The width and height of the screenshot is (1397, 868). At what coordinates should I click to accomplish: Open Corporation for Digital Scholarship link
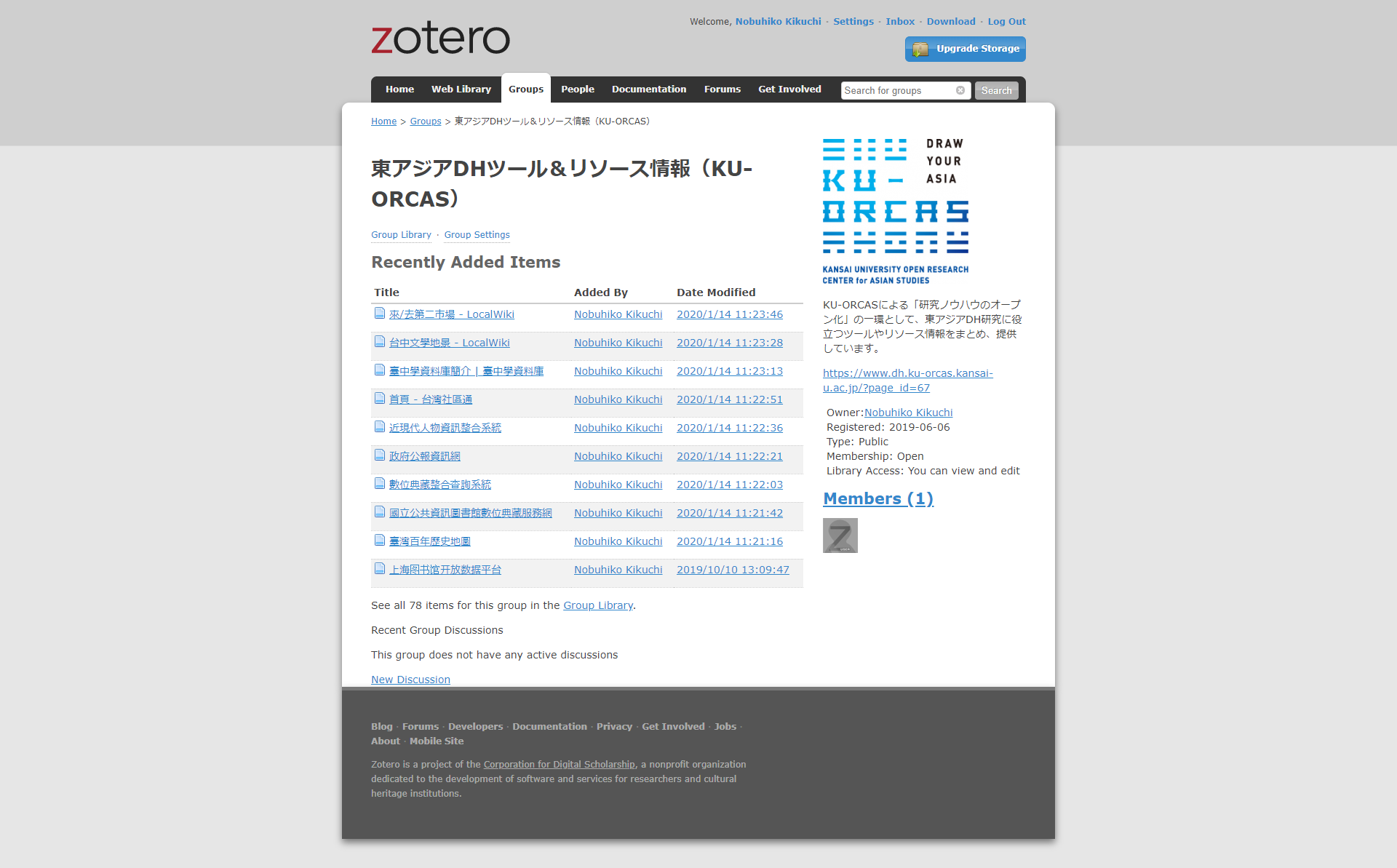coord(559,764)
